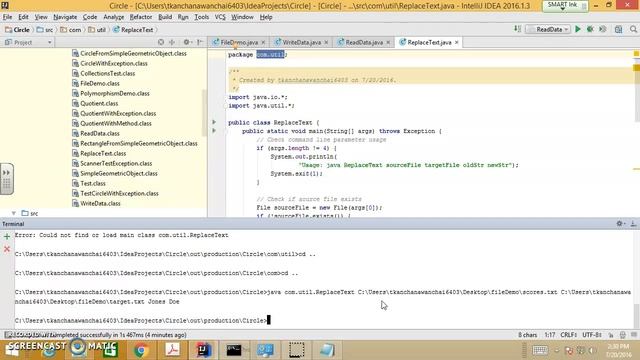The width and height of the screenshot is (640, 360).
Task: Open Terminal panel gear settings
Action: 620,224
